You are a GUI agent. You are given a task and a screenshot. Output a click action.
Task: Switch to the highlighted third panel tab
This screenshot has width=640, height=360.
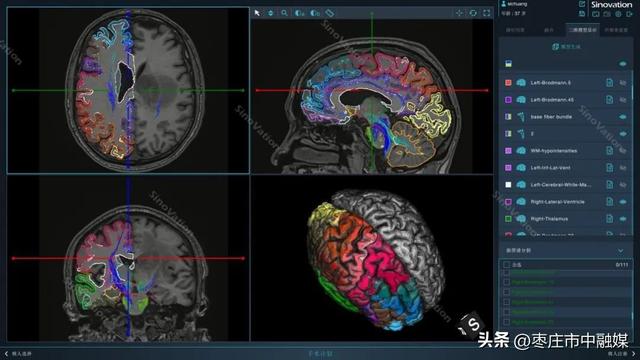582,30
